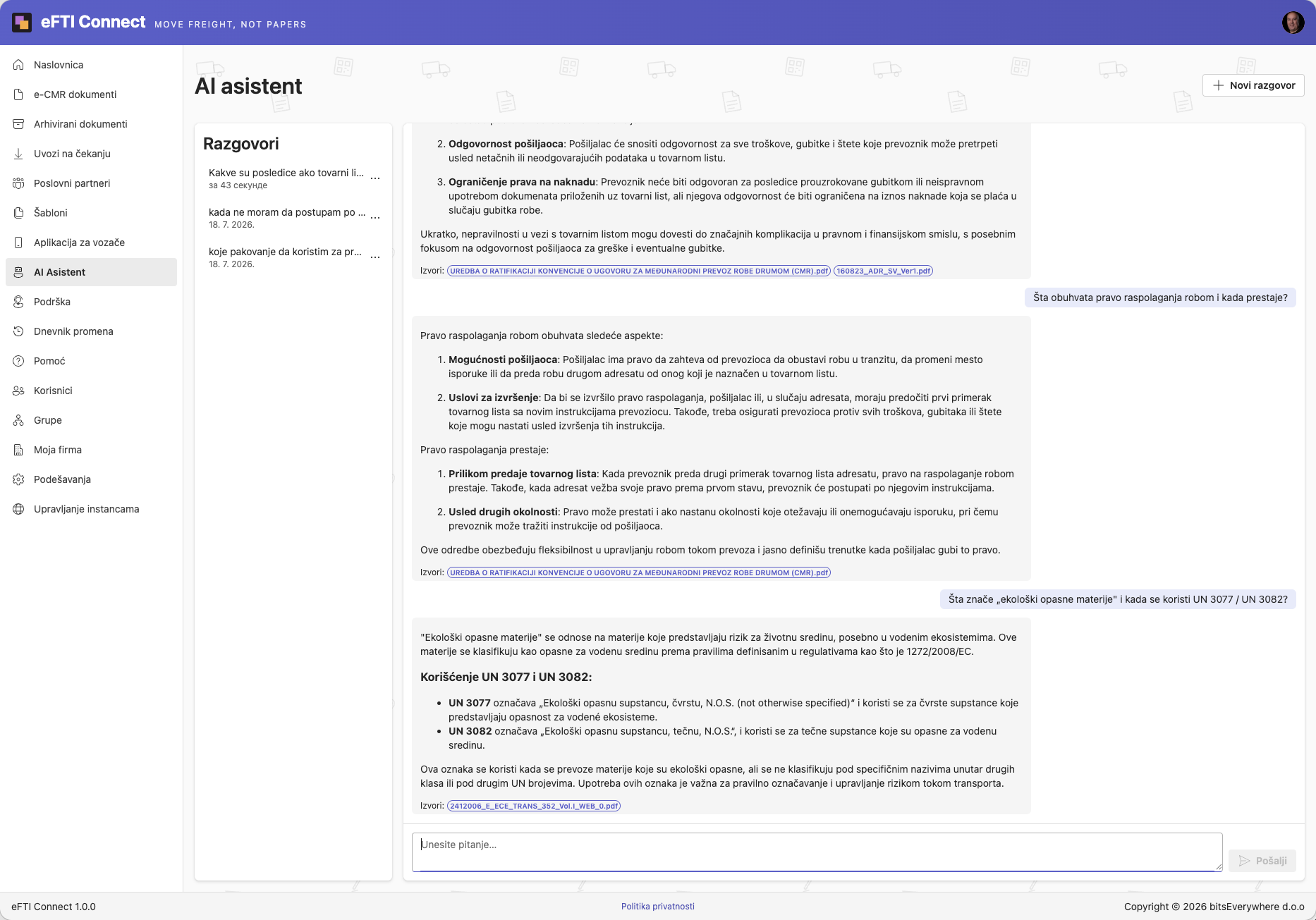Open Moja firma page
This screenshot has height=920, width=1316.
point(91,450)
